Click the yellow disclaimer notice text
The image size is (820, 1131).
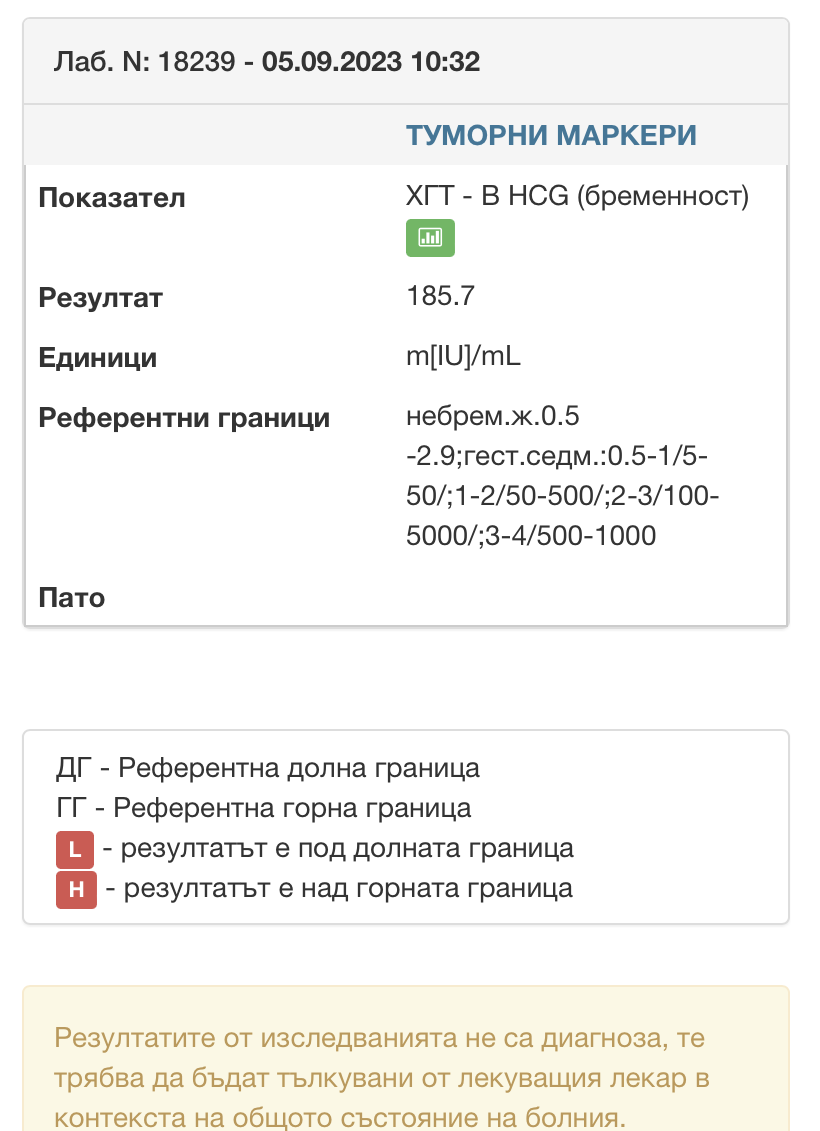380,1076
